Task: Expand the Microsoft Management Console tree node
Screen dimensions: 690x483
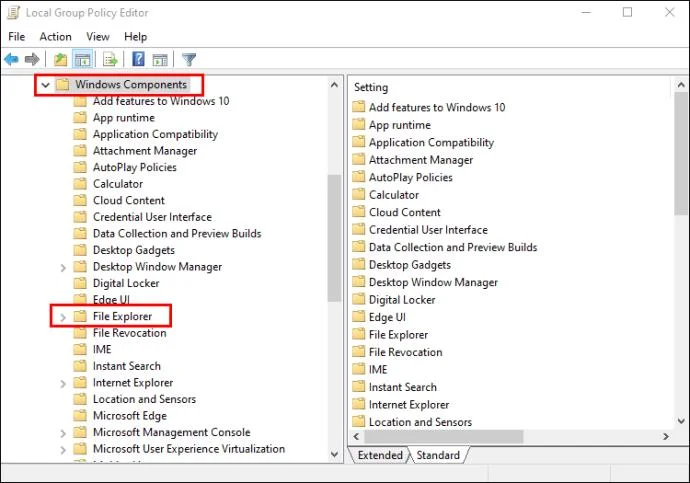Action: pos(63,433)
